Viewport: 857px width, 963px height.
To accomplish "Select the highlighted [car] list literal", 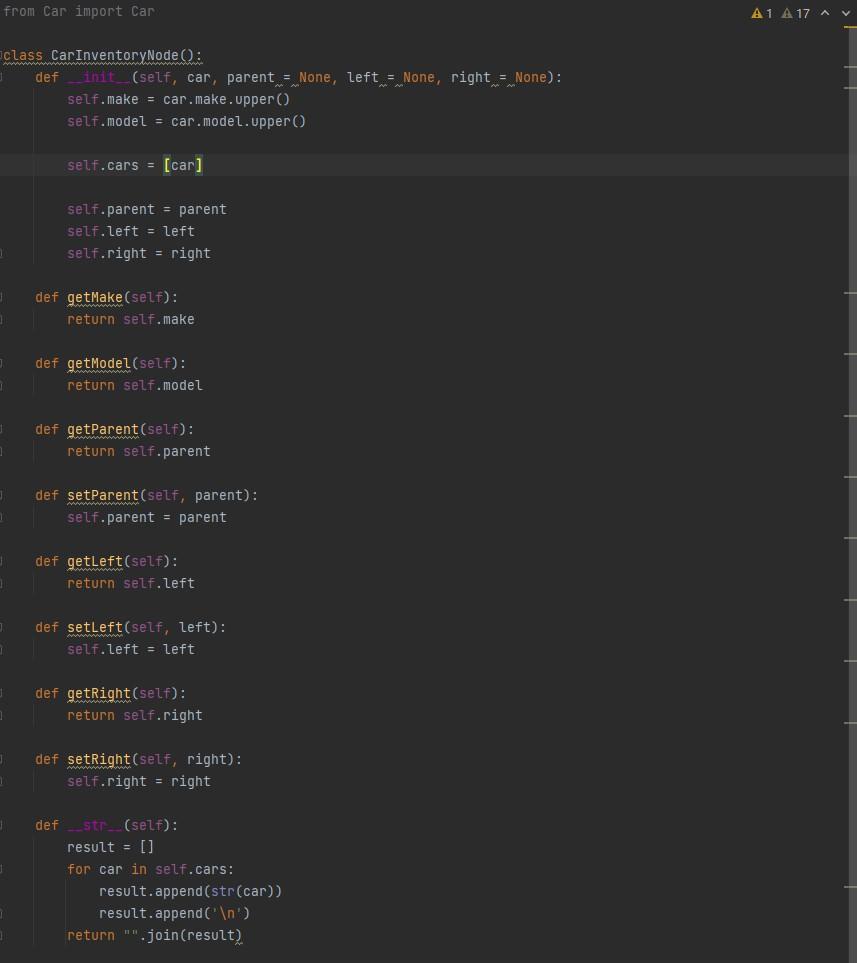I will pyautogui.click(x=183, y=165).
